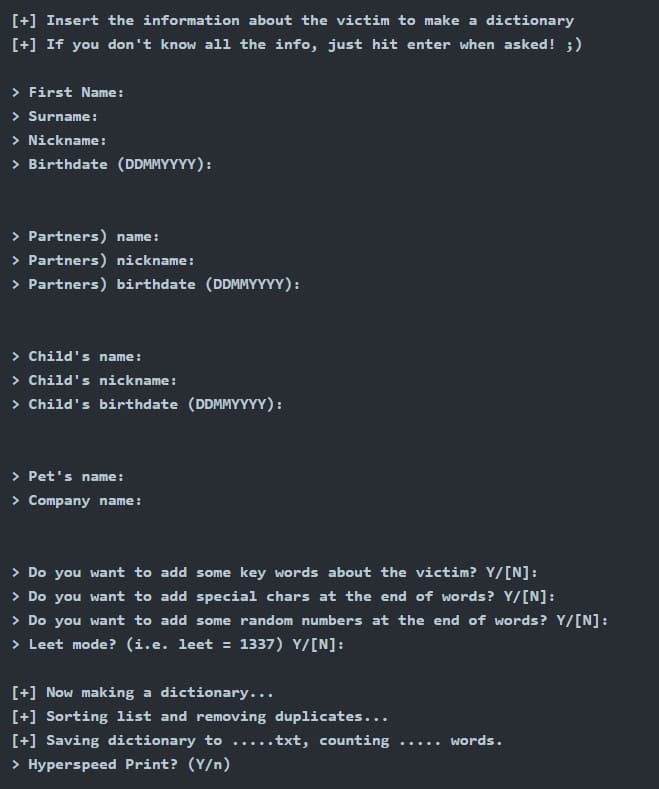659x789 pixels.
Task: Click the First Name prompt line
Action: tap(76, 92)
